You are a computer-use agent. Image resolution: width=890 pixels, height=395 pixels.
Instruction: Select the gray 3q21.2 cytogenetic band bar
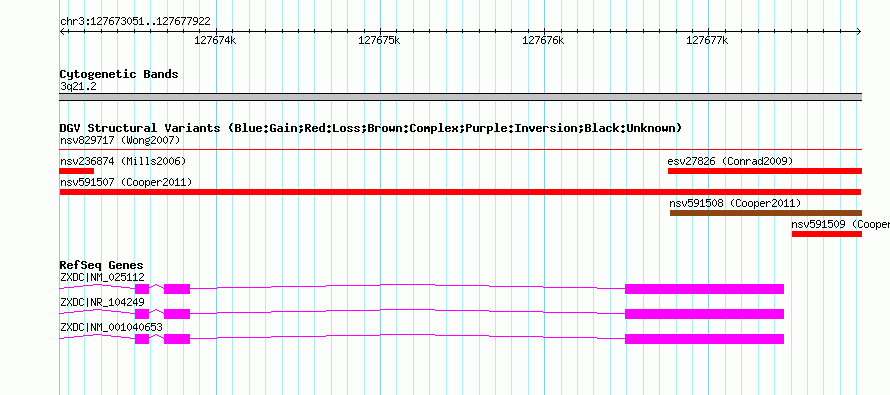click(460, 97)
